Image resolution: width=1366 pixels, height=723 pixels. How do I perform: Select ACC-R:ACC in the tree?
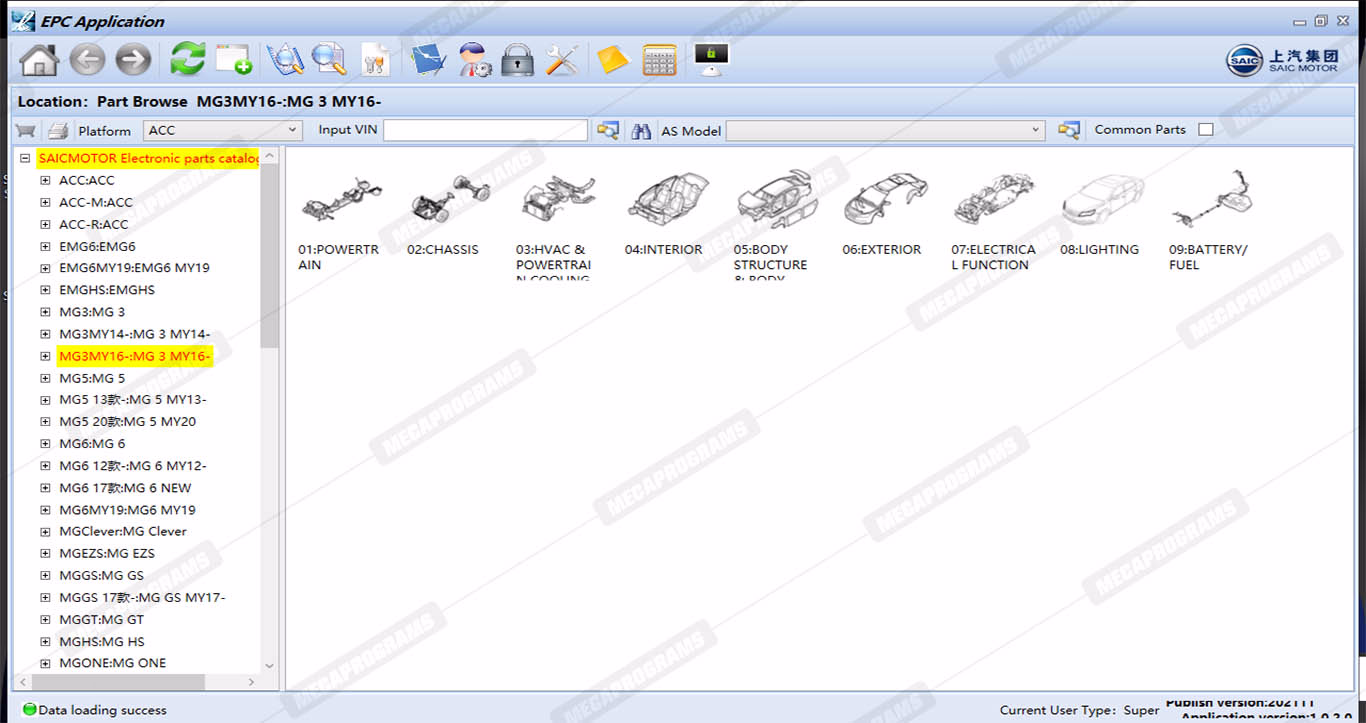(x=93, y=224)
